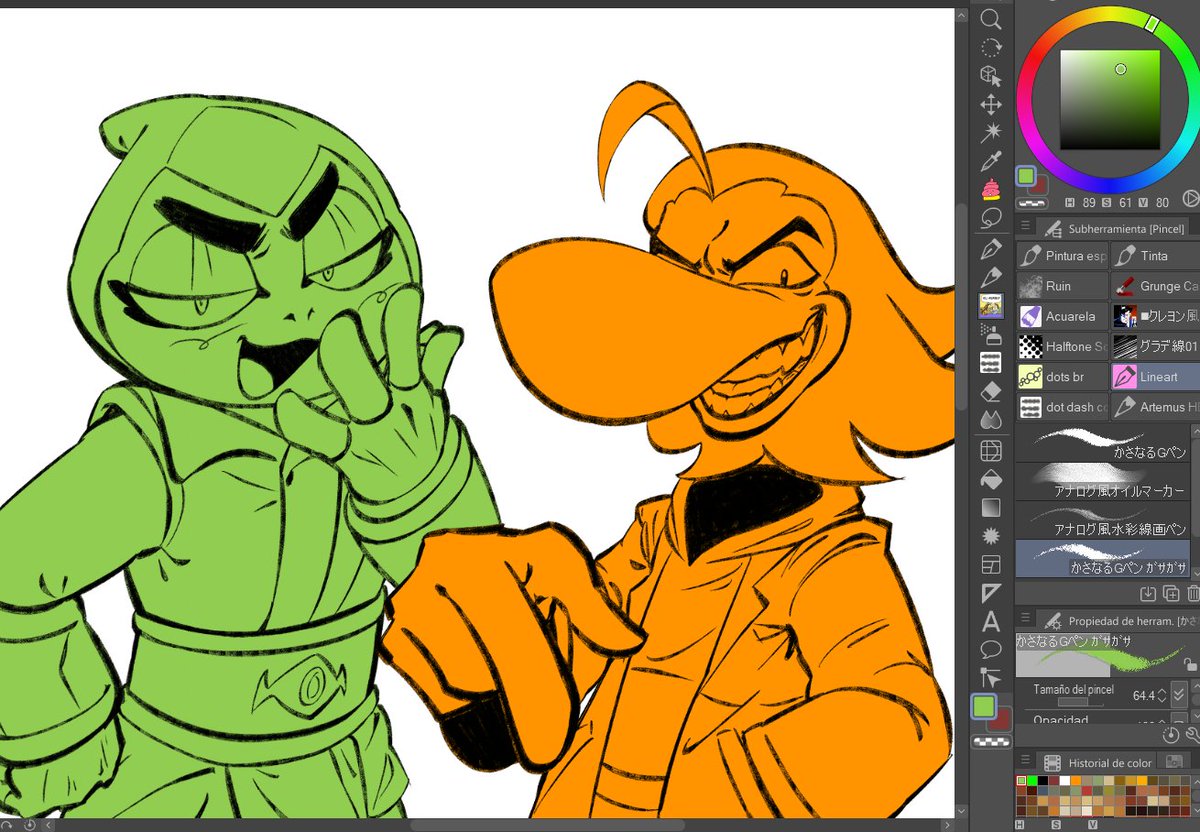Image resolution: width=1200 pixels, height=832 pixels.
Task: Open the dot dash brush group
Action: pos(1062,407)
